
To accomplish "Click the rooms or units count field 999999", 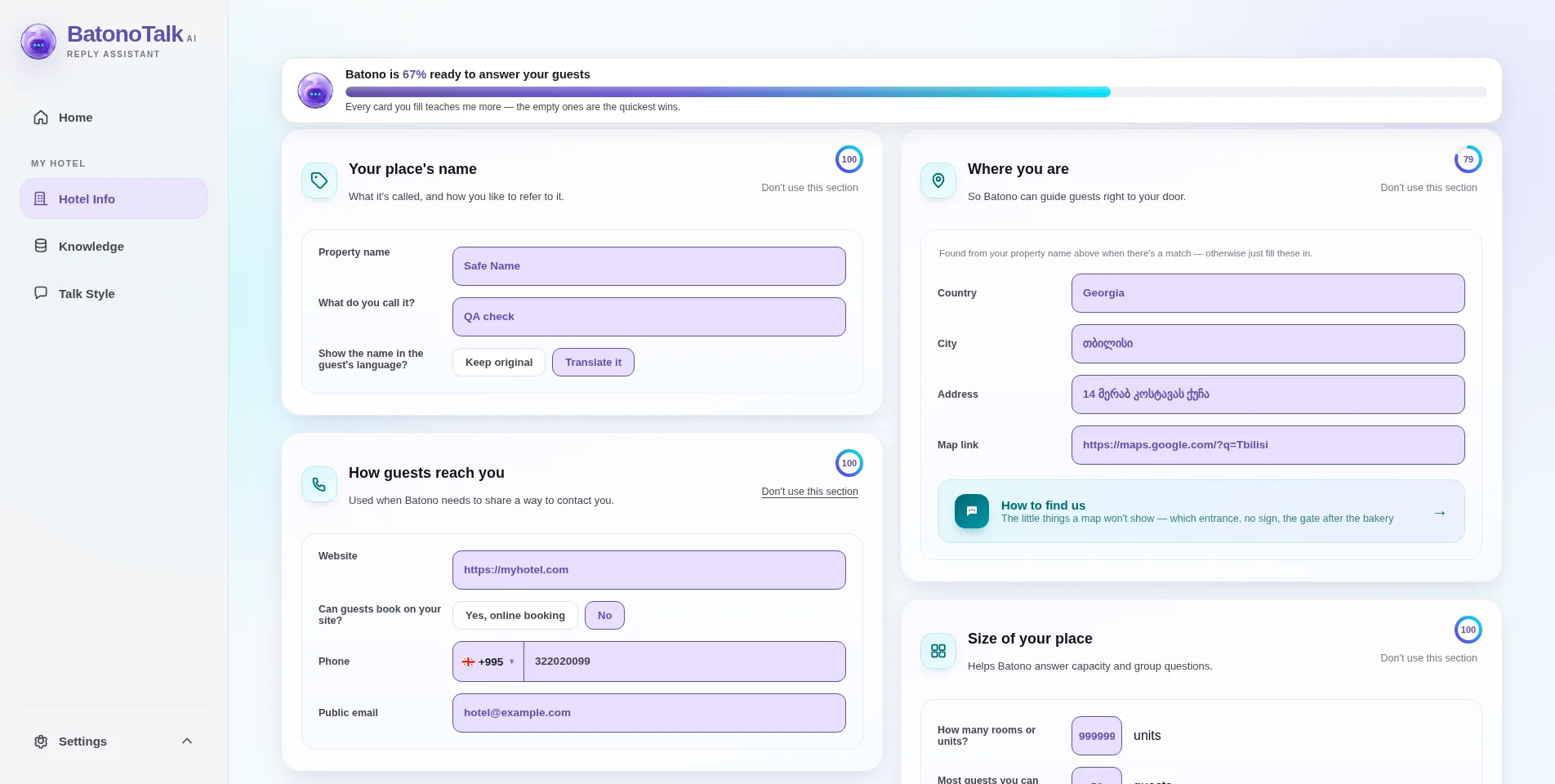I will [x=1096, y=736].
